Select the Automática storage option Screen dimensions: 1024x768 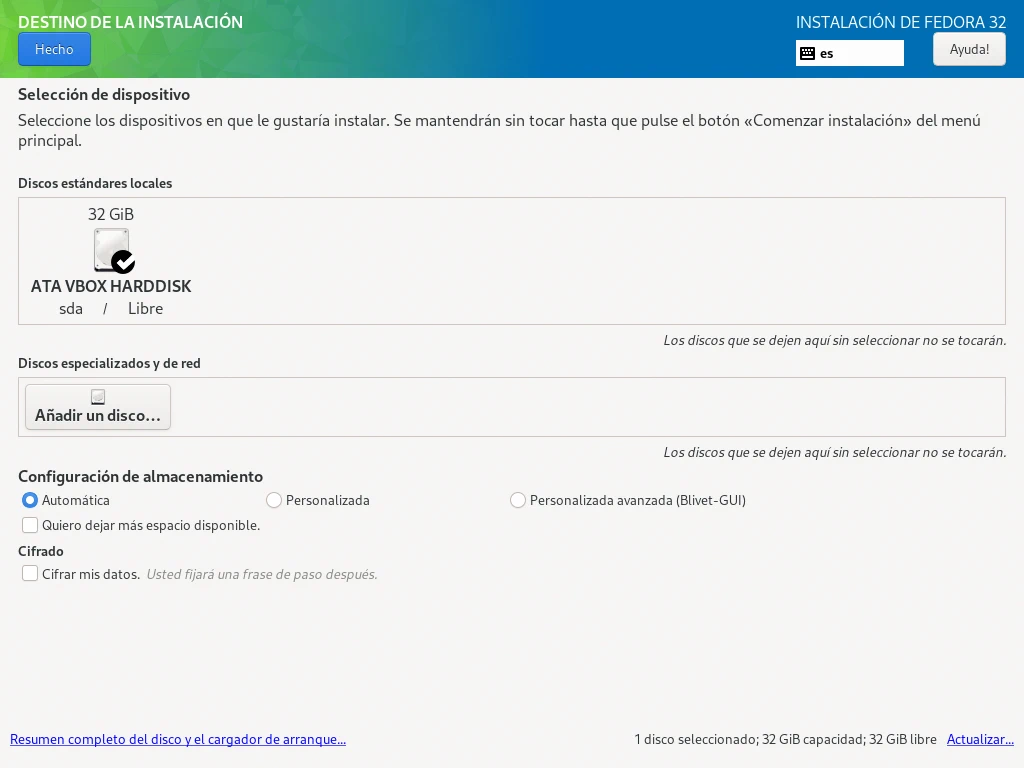pos(30,500)
